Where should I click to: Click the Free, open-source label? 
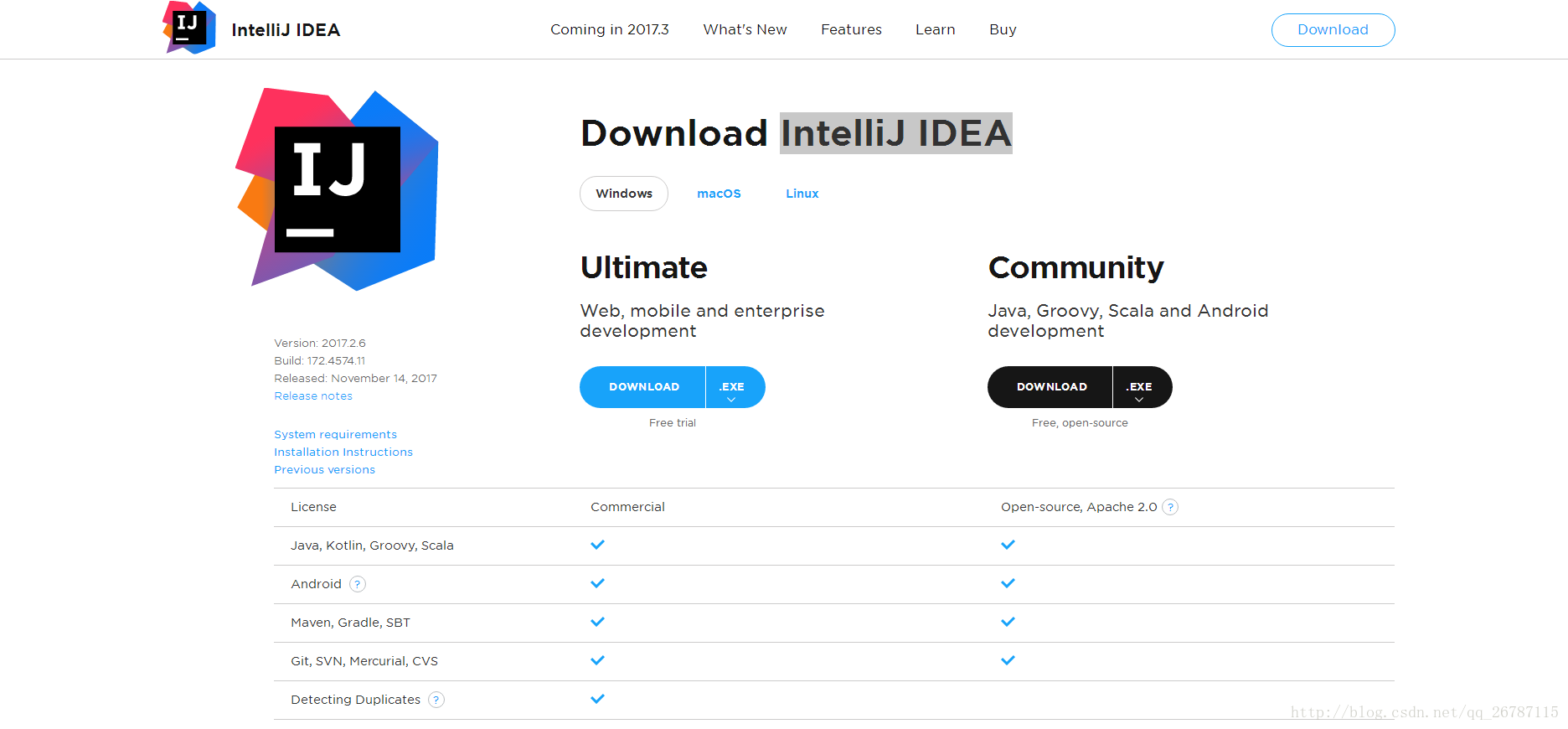[1080, 423]
